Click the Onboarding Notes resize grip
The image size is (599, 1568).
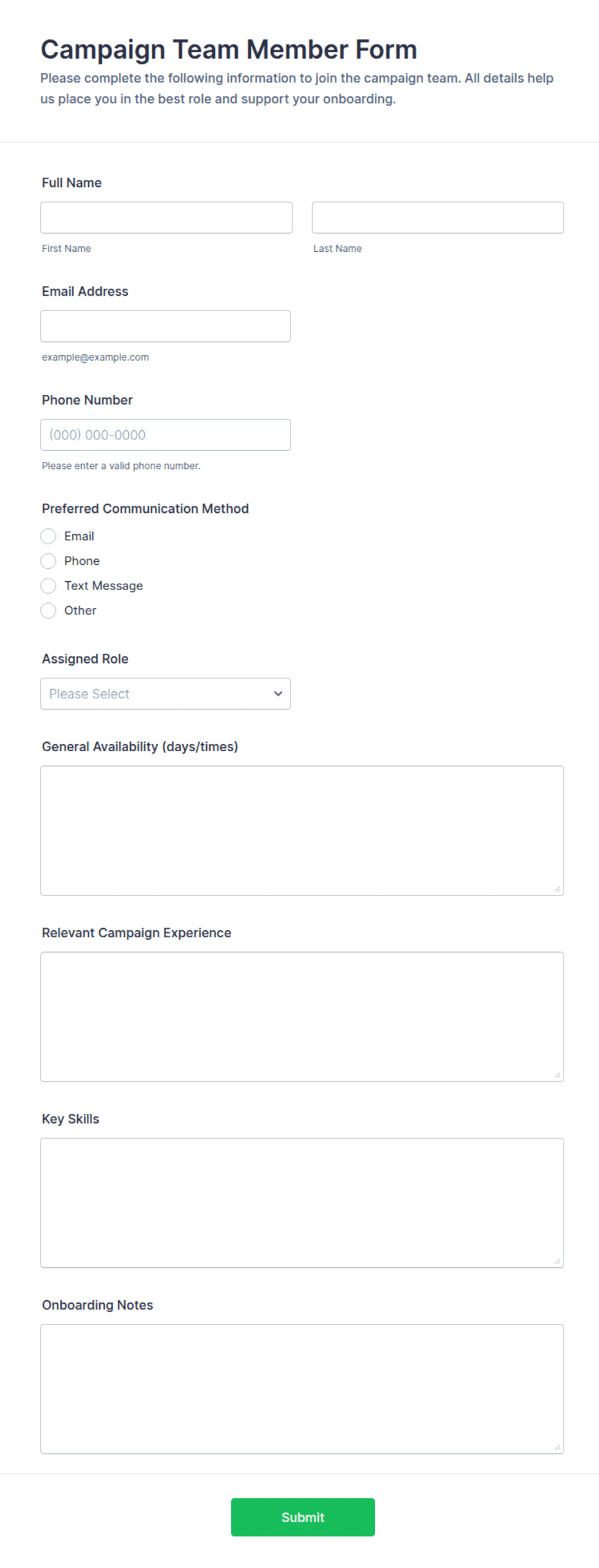coord(558,1448)
